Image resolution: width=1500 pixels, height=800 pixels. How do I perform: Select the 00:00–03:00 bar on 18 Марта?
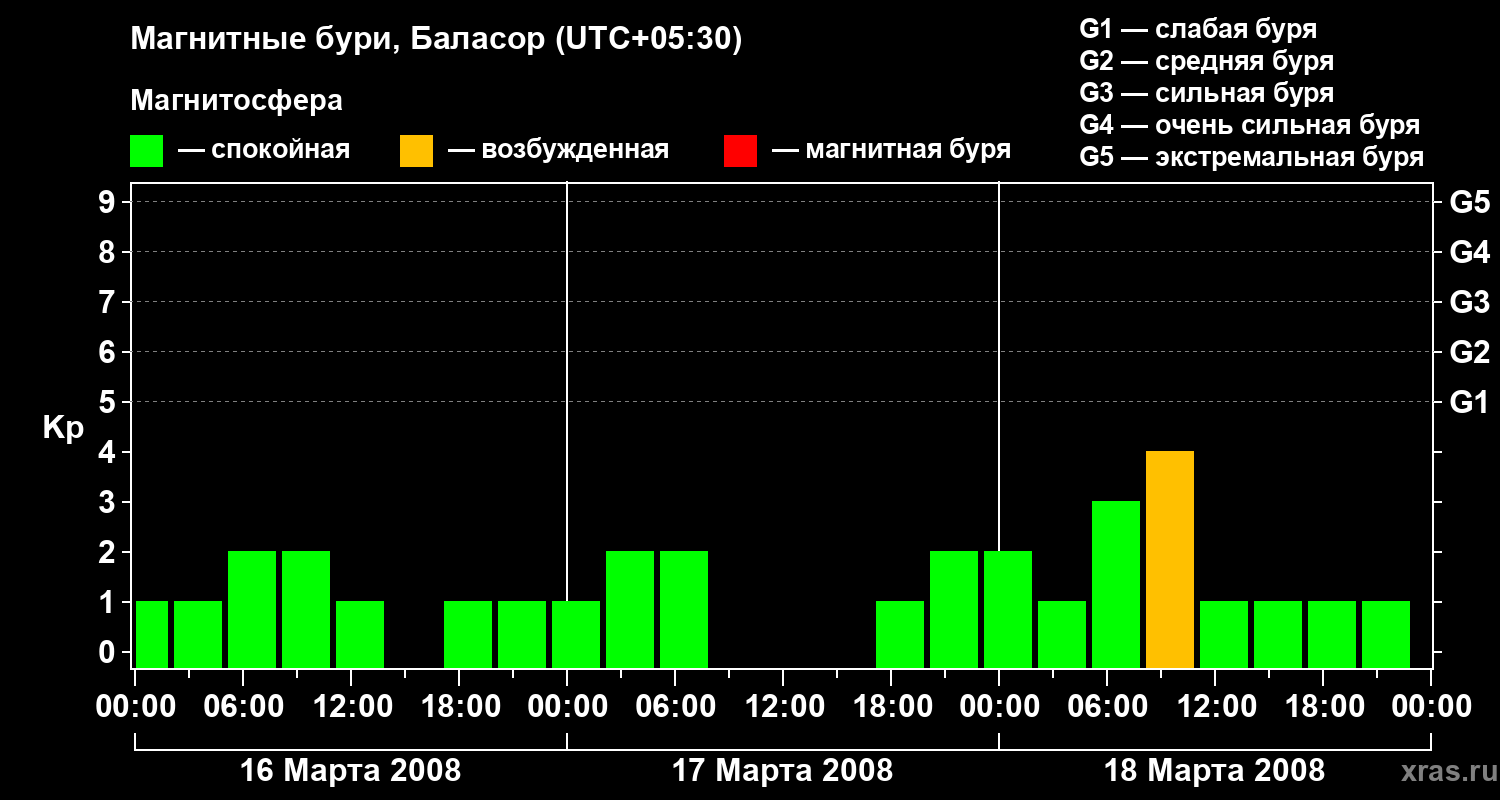pyautogui.click(x=1008, y=610)
